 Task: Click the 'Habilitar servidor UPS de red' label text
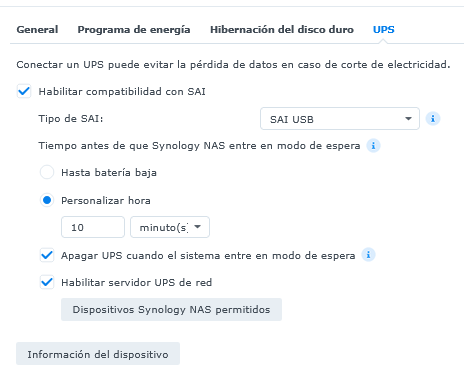pyautogui.click(x=137, y=283)
